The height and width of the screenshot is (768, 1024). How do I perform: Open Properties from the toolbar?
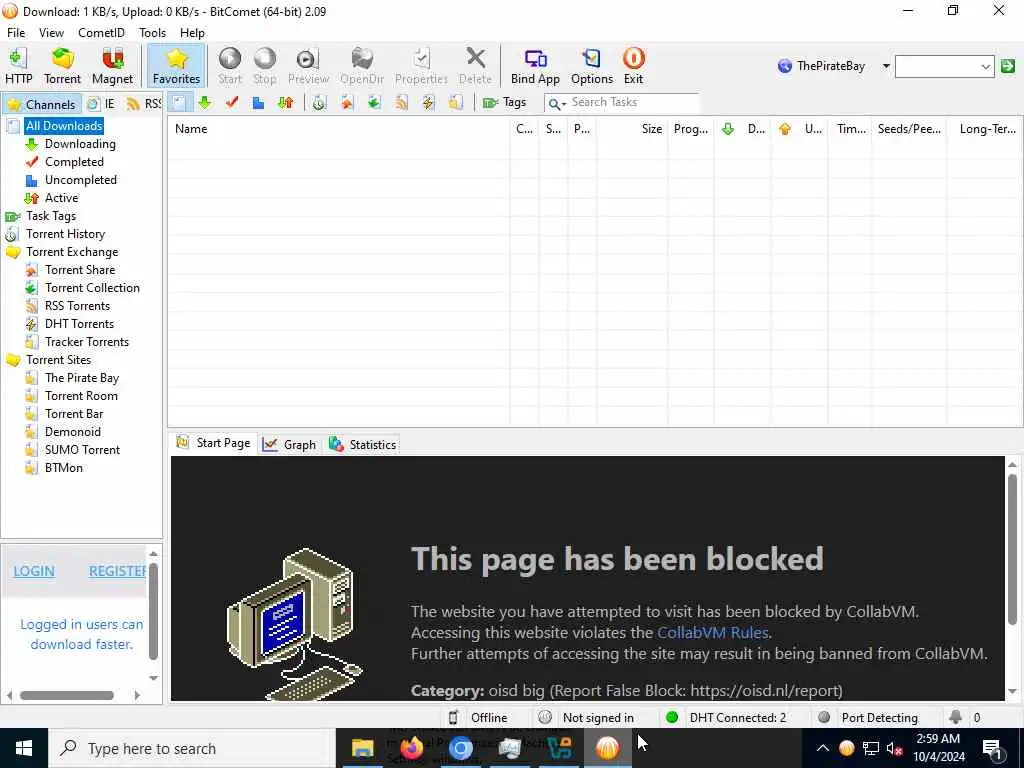pyautogui.click(x=421, y=65)
